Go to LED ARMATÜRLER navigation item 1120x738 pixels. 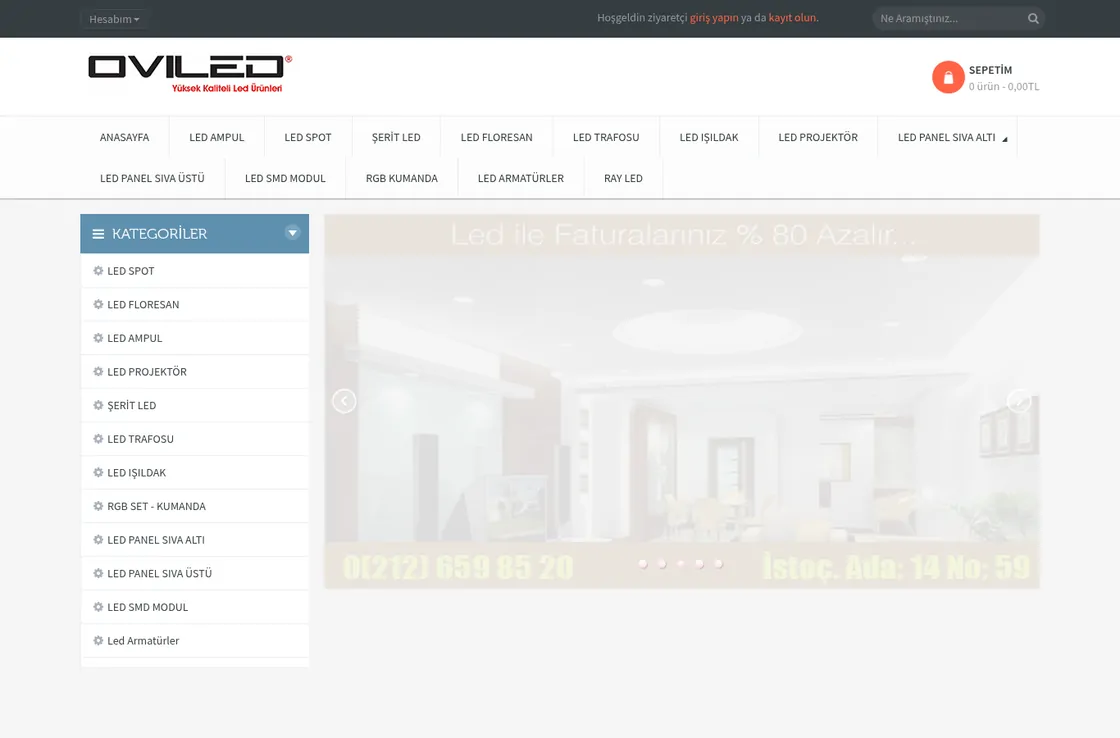(x=521, y=178)
